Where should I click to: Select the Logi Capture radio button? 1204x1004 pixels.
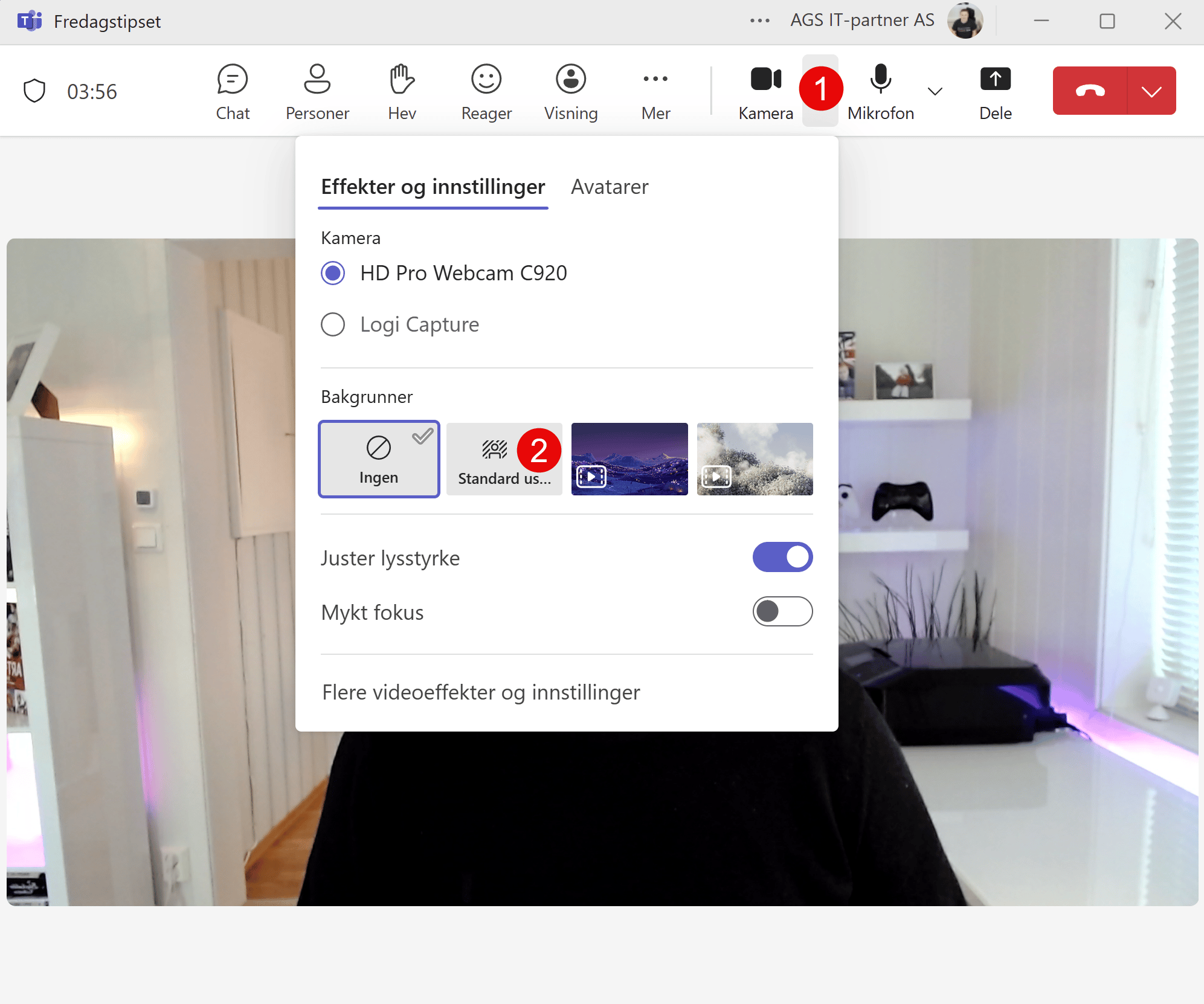(x=333, y=323)
